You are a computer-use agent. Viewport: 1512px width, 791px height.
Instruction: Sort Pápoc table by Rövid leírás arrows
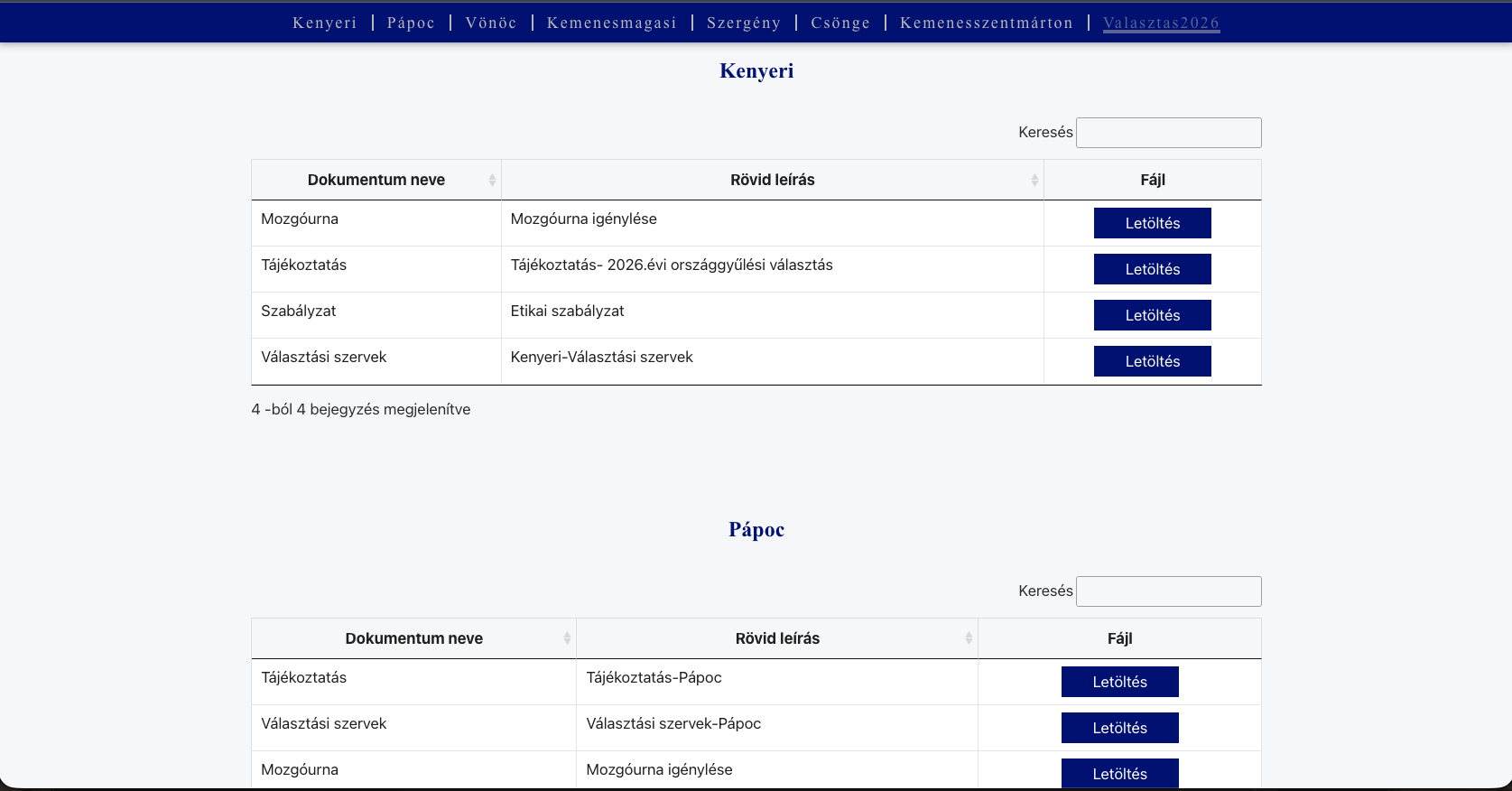(x=969, y=638)
